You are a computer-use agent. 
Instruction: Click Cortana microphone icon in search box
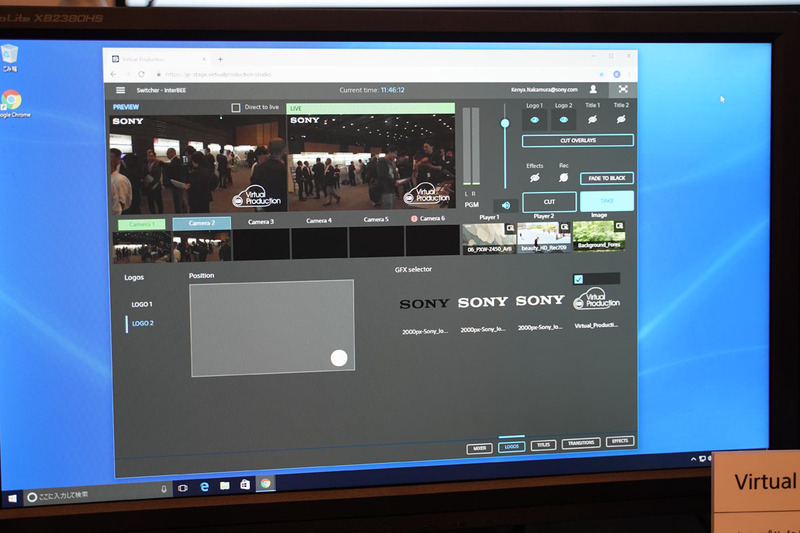(x=164, y=489)
